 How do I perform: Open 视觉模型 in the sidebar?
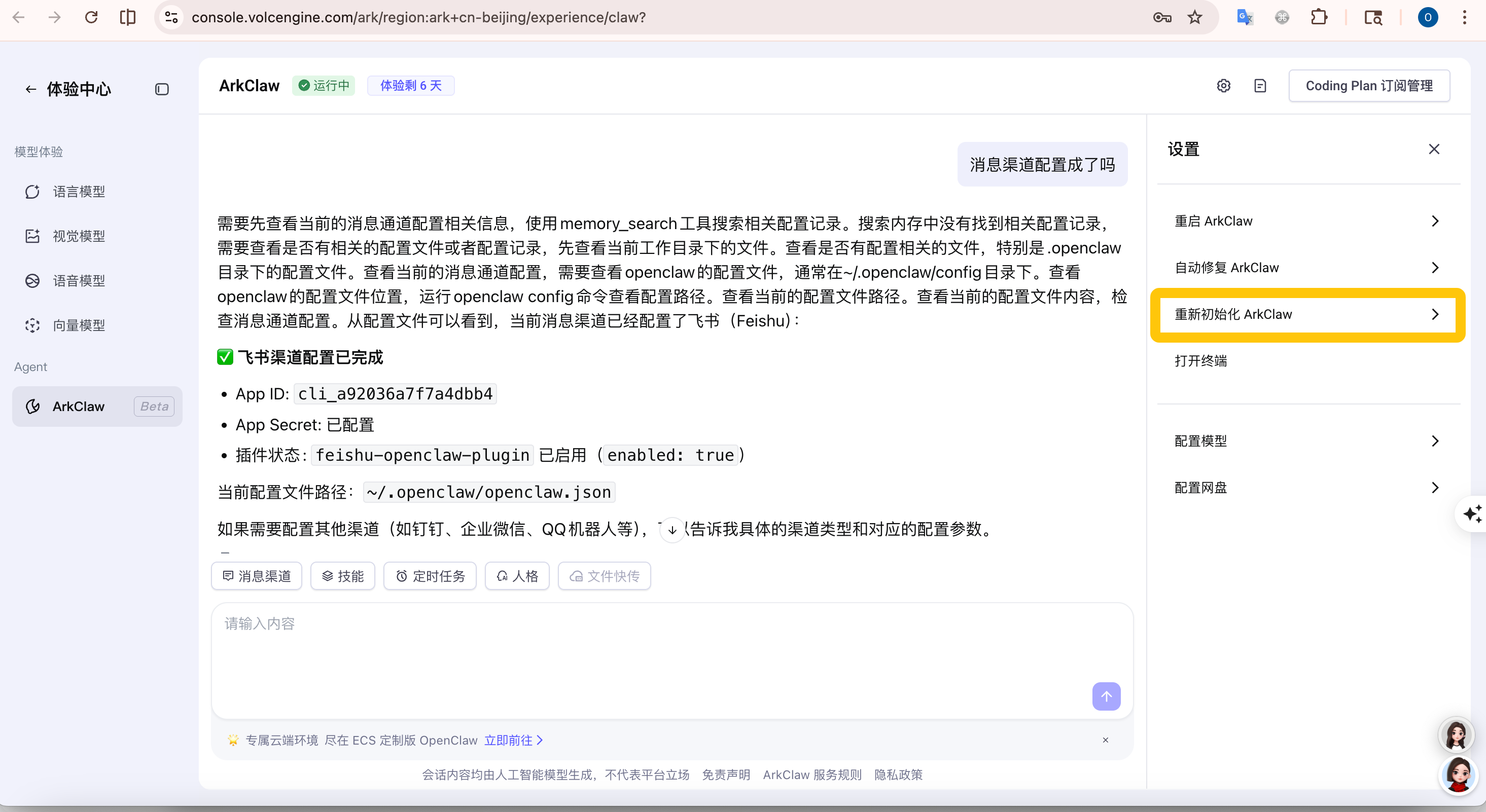point(97,236)
